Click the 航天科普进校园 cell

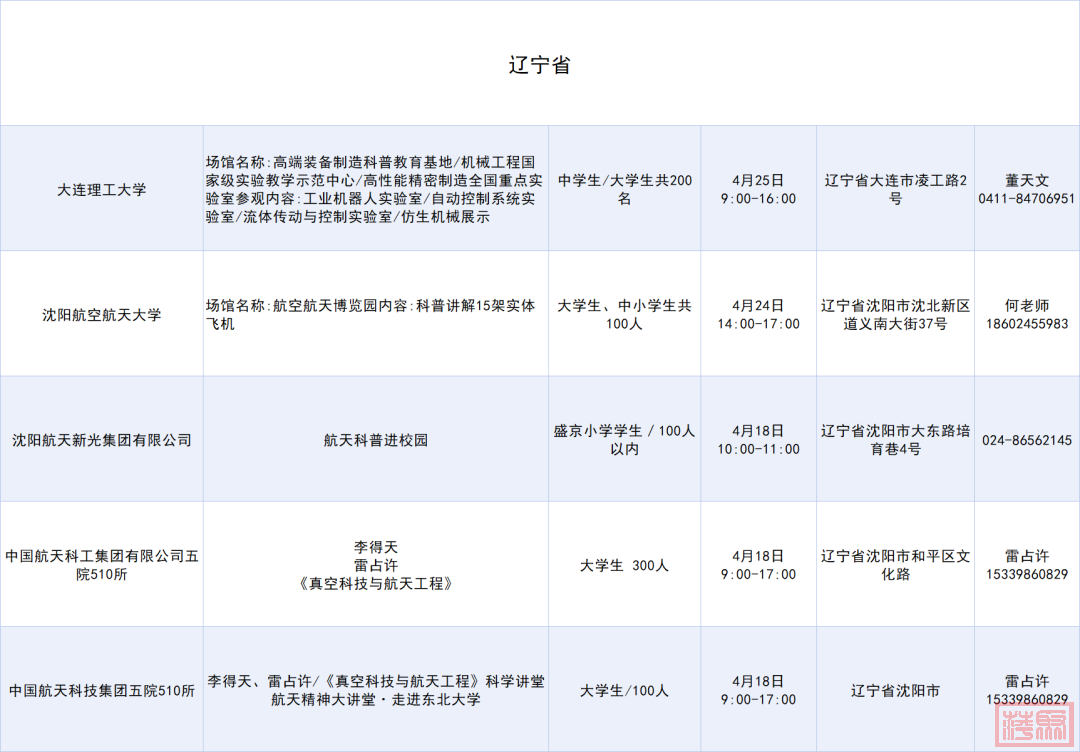pyautogui.click(x=376, y=439)
